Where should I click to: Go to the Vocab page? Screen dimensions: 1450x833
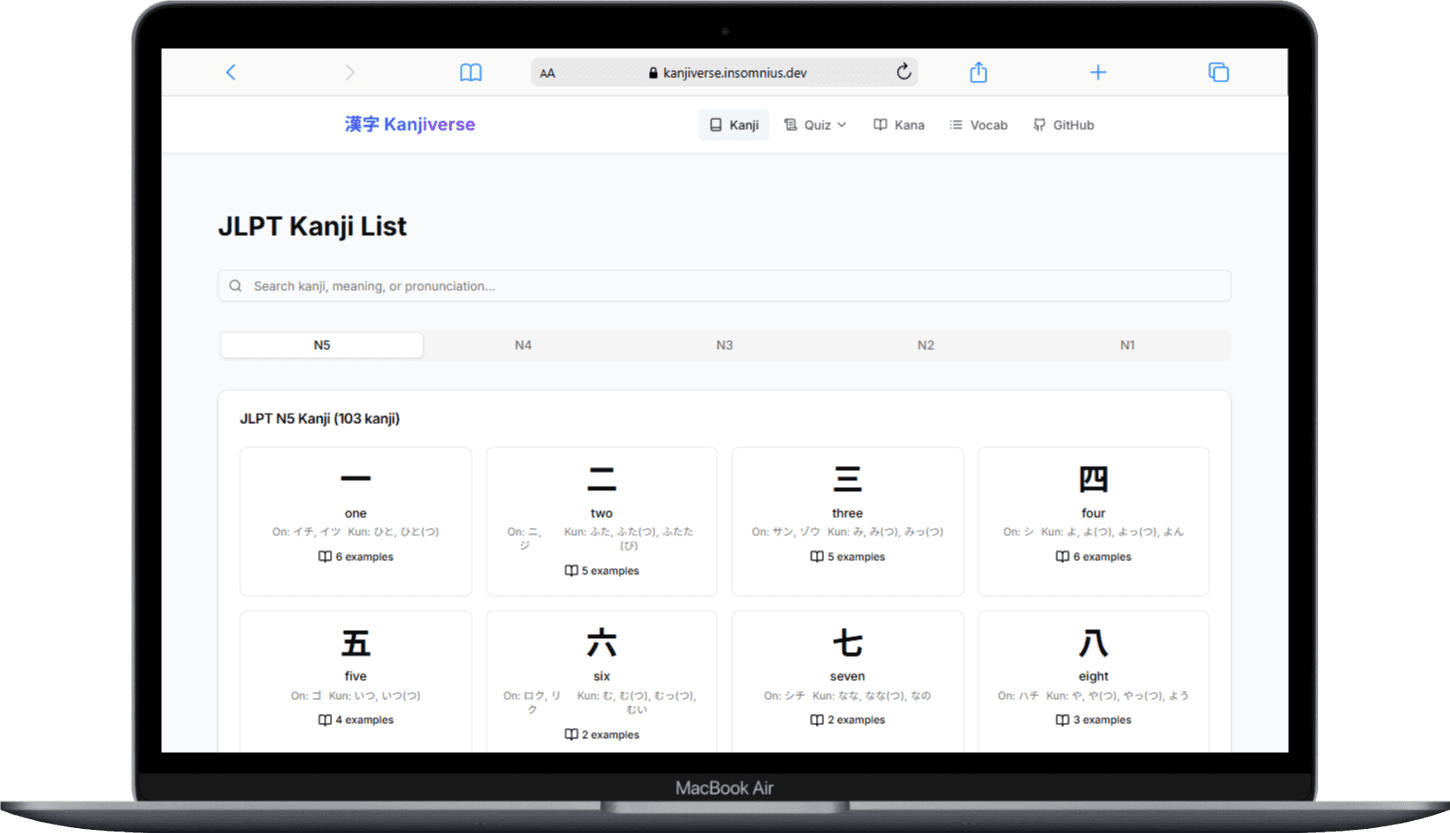pyautogui.click(x=978, y=125)
